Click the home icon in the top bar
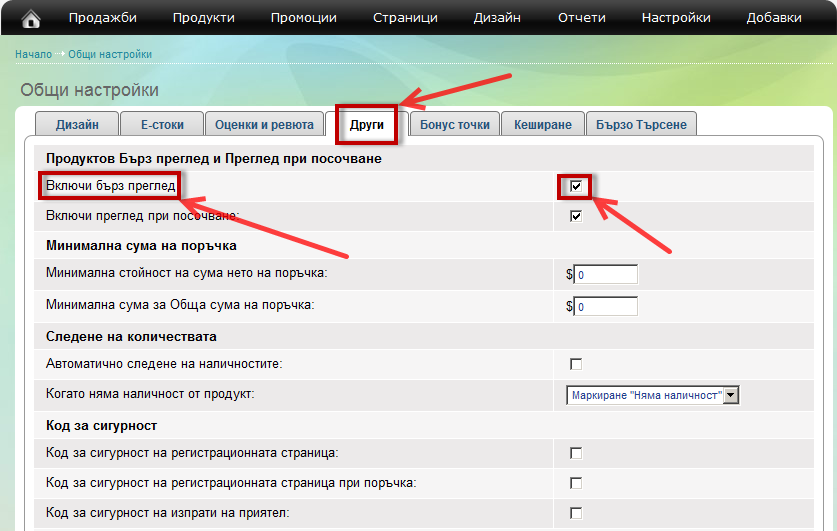 tap(31, 18)
